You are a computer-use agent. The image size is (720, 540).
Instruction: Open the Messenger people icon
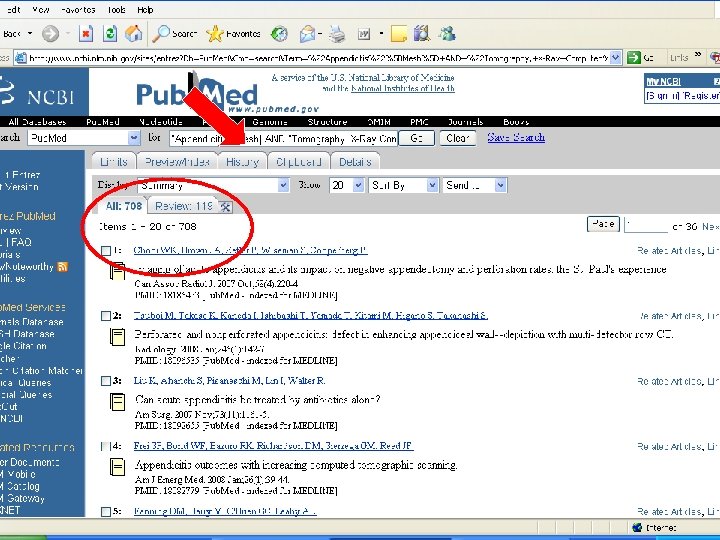(447, 34)
